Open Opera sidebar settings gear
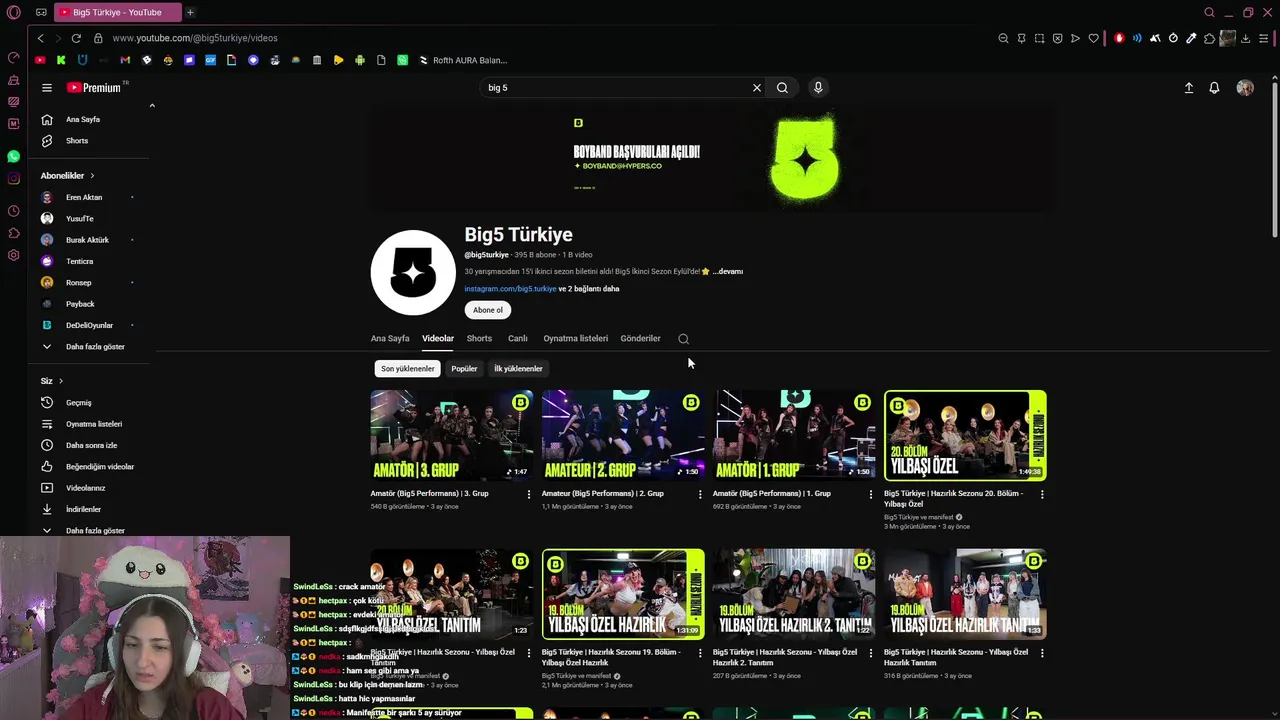Viewport: 1280px width, 720px height. tap(13, 255)
